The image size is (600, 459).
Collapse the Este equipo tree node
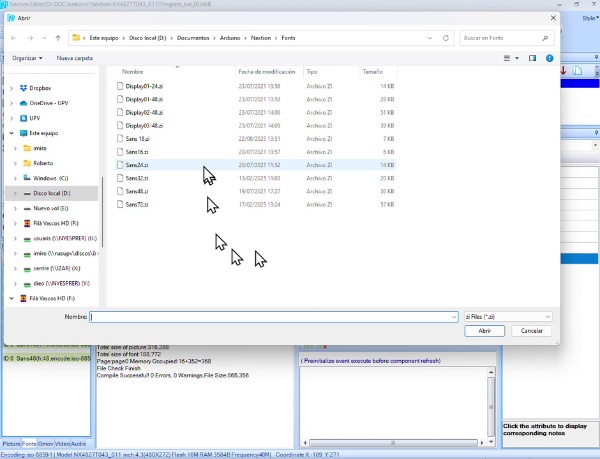[12, 132]
